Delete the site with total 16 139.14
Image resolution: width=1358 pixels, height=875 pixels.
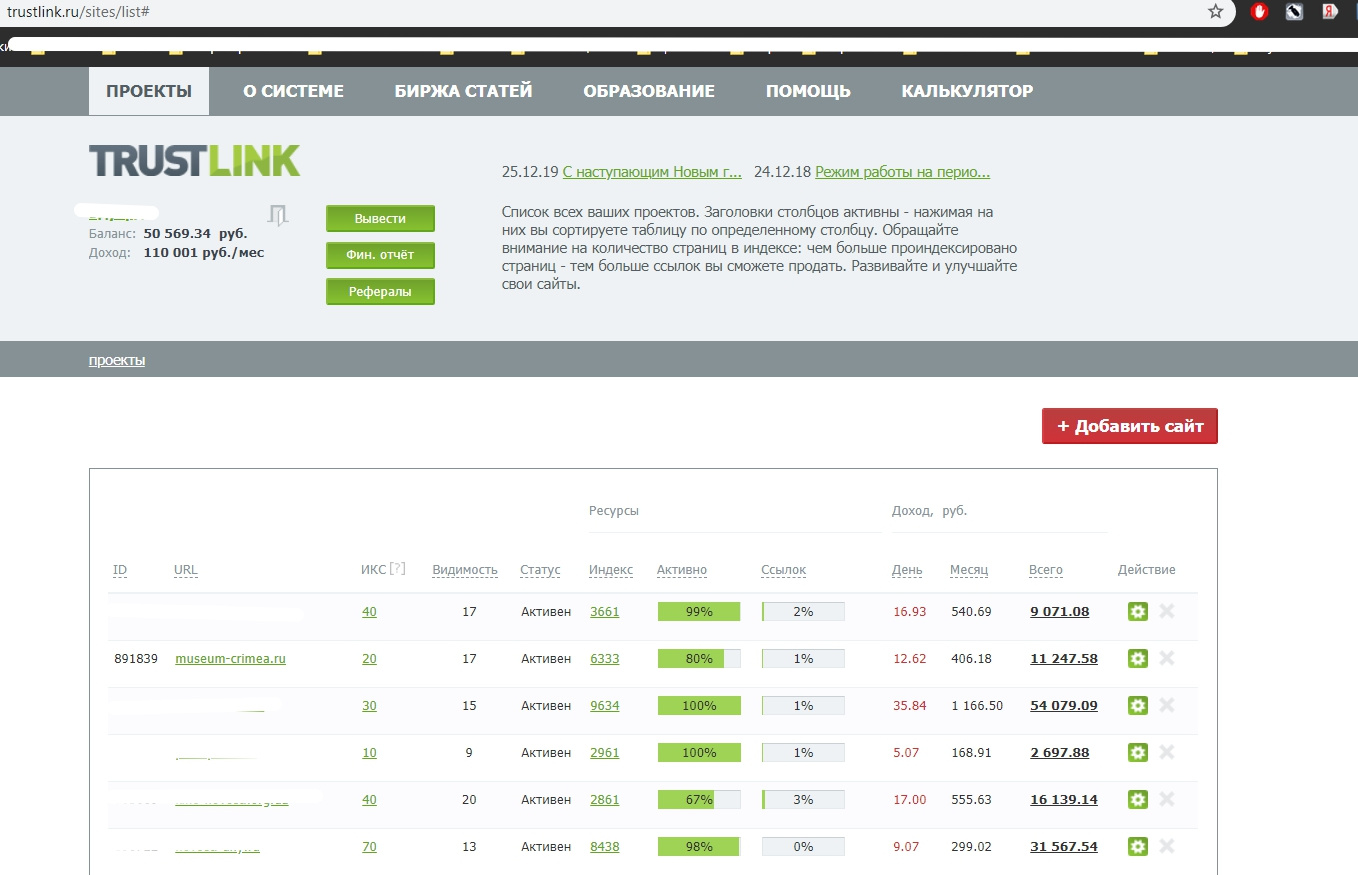pyautogui.click(x=1166, y=799)
